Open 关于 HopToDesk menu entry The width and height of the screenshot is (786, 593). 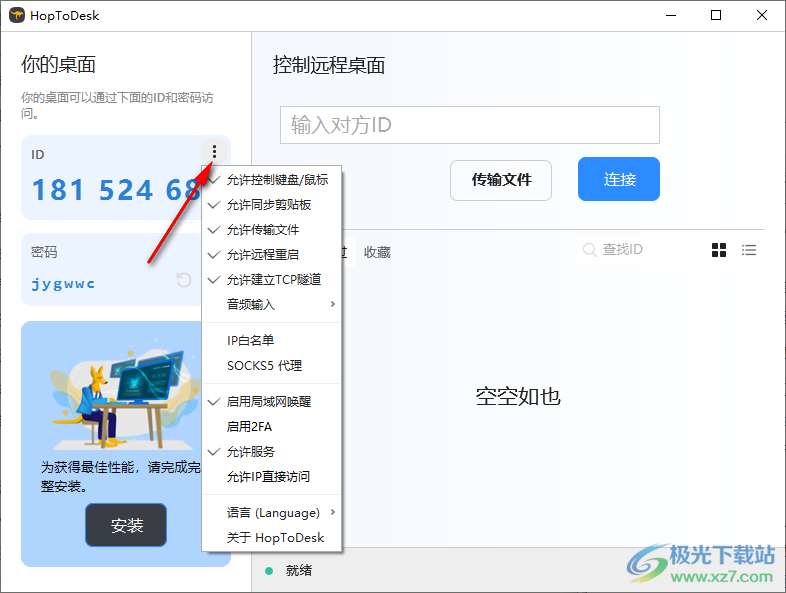[272, 537]
